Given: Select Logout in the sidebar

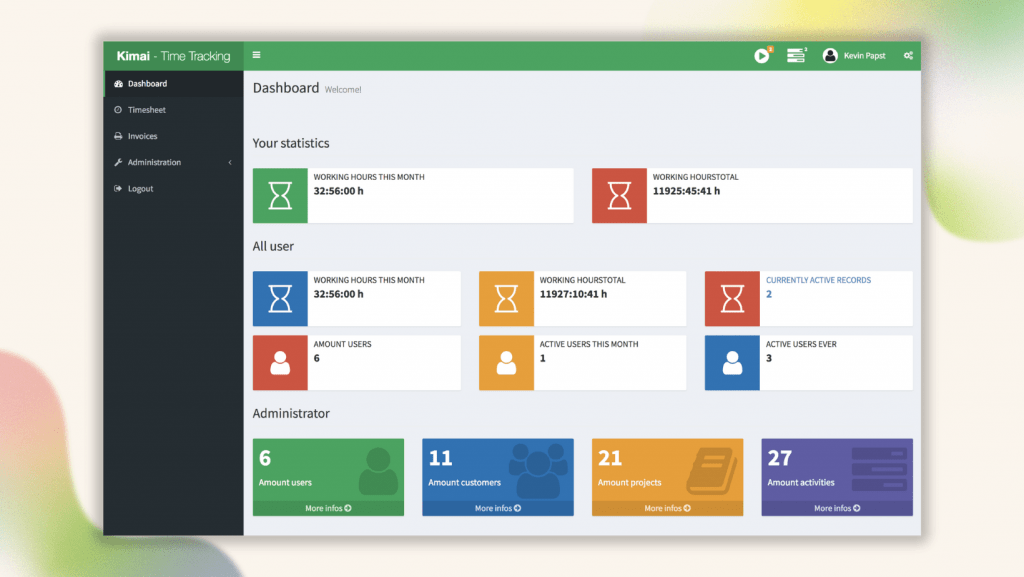Looking at the screenshot, I should 174,189.
